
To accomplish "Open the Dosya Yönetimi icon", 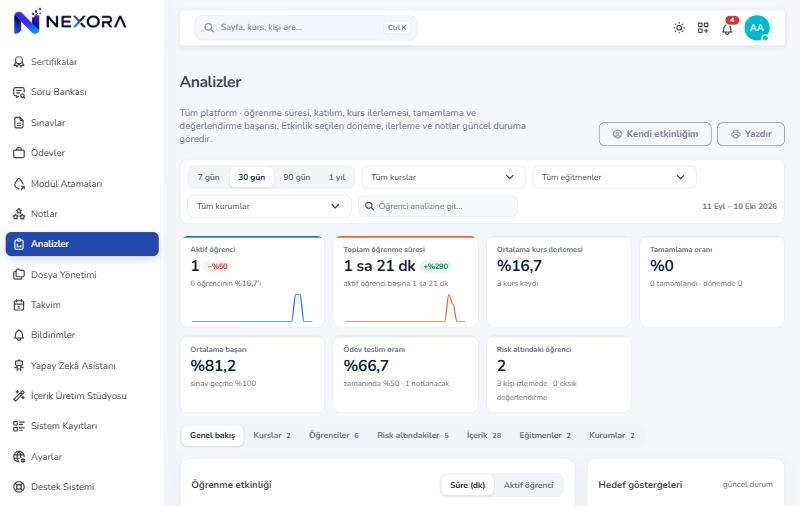I will [19, 274].
